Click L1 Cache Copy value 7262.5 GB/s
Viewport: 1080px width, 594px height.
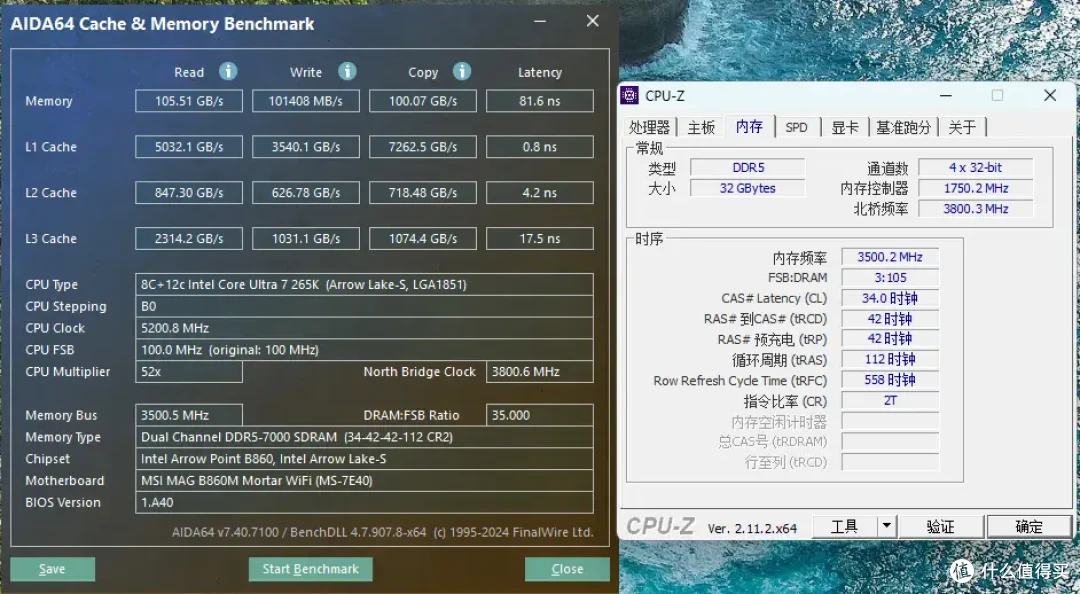click(x=423, y=147)
